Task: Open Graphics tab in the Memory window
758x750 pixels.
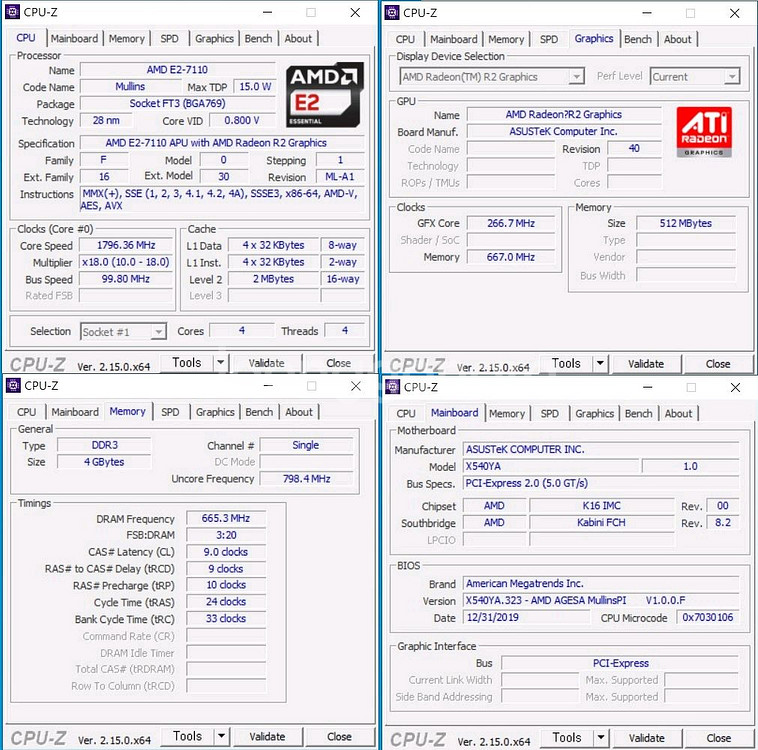Action: (215, 412)
